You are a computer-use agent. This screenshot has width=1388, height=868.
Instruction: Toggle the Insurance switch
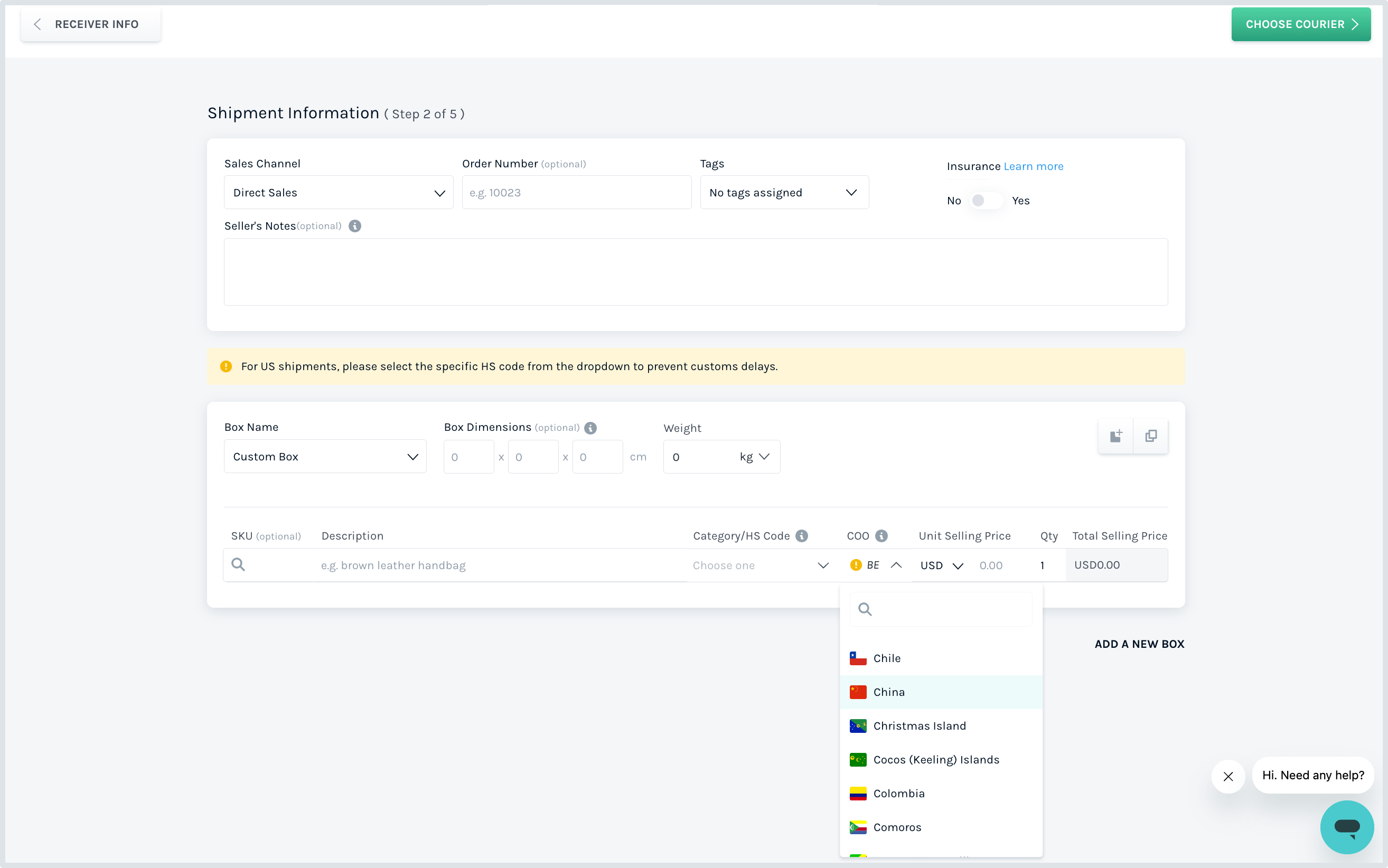986,200
